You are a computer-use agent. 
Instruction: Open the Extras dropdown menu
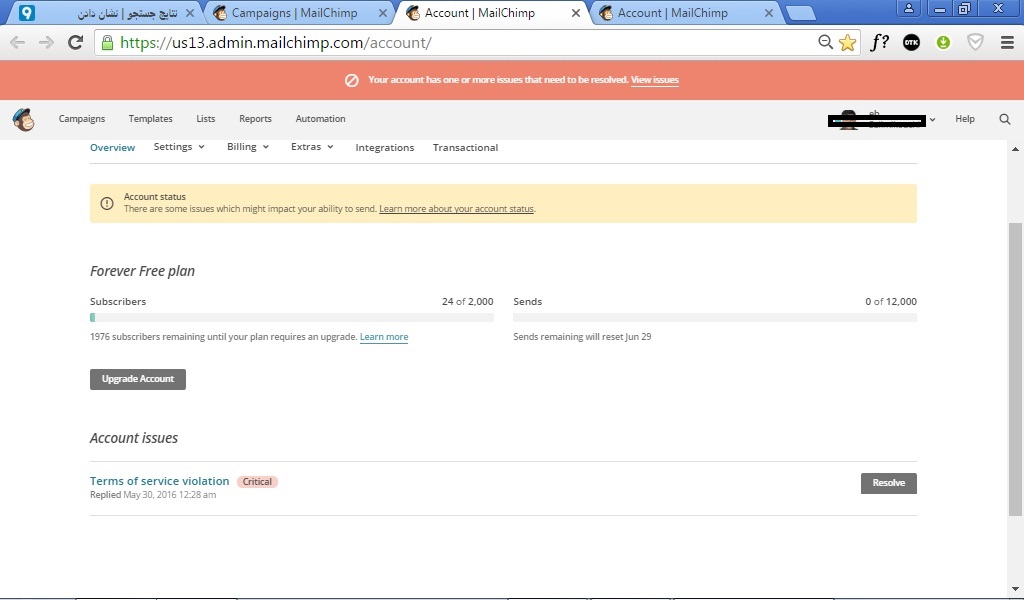point(312,147)
